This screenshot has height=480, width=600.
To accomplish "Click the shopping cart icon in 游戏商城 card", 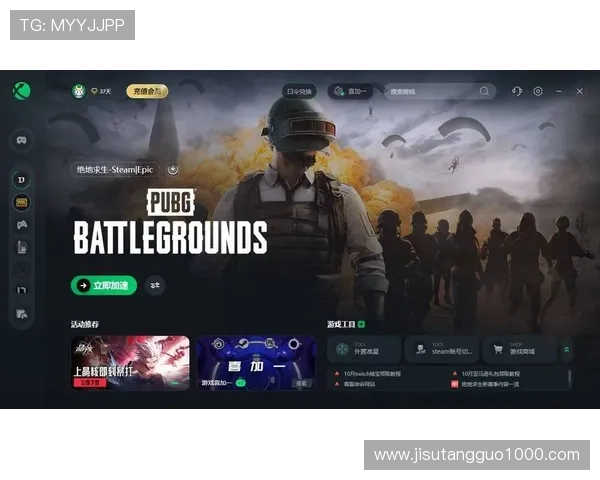I will coord(498,349).
